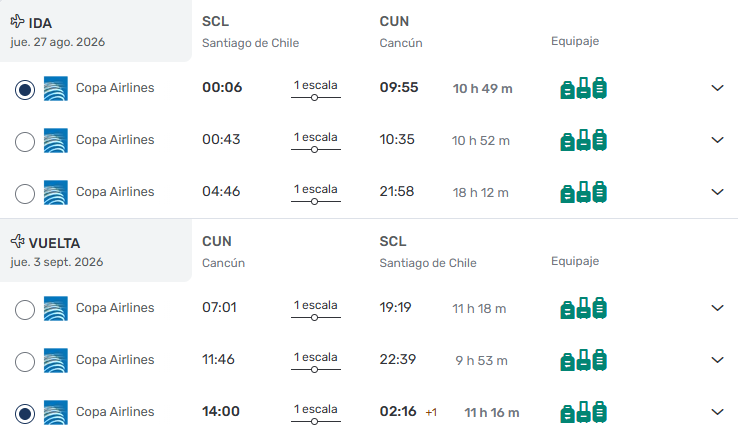Click the stopover line of 00:06 flight
This screenshot has width=738, height=436.
tap(315, 98)
